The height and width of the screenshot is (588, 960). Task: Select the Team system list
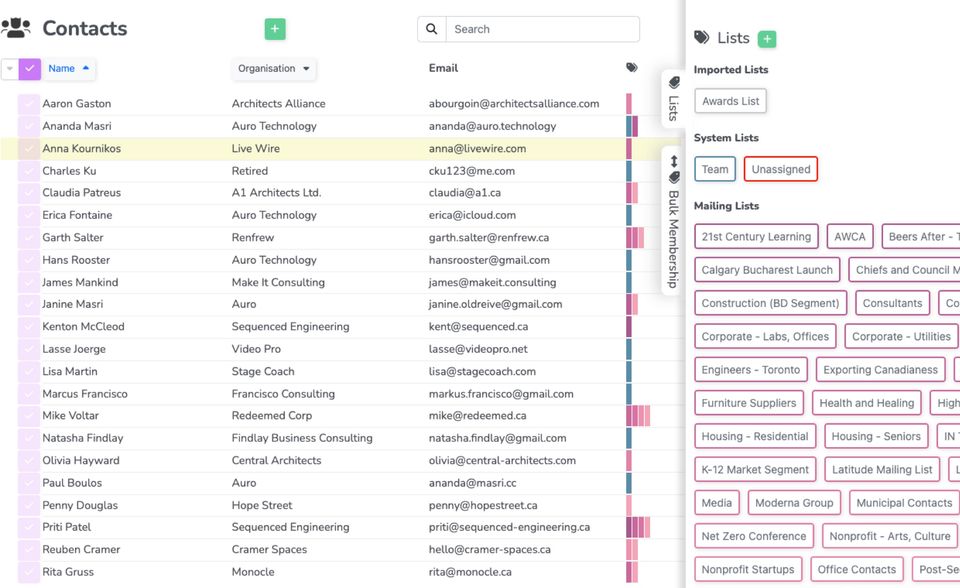coord(715,169)
